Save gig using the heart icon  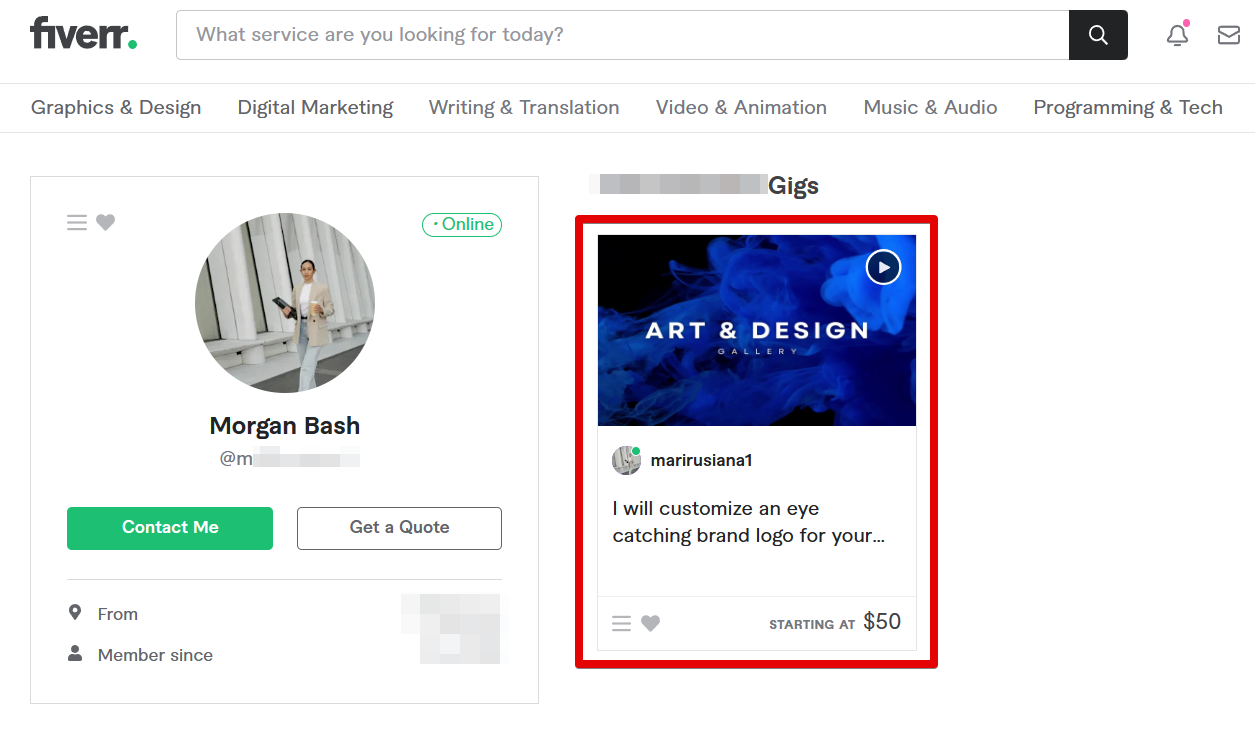tap(651, 624)
